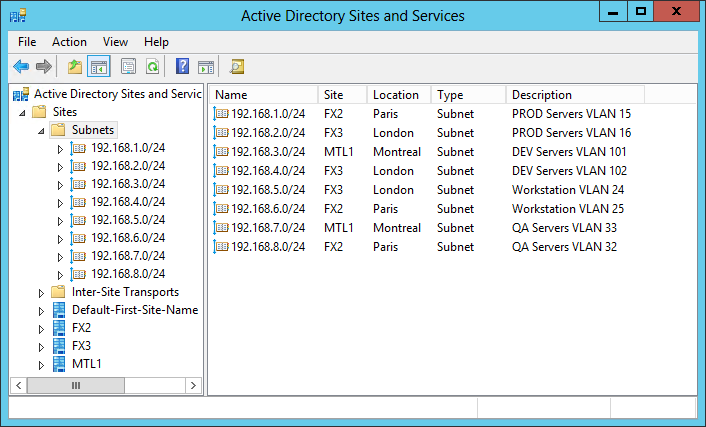Open help with the question mark icon
The height and width of the screenshot is (427, 706).
click(x=182, y=67)
